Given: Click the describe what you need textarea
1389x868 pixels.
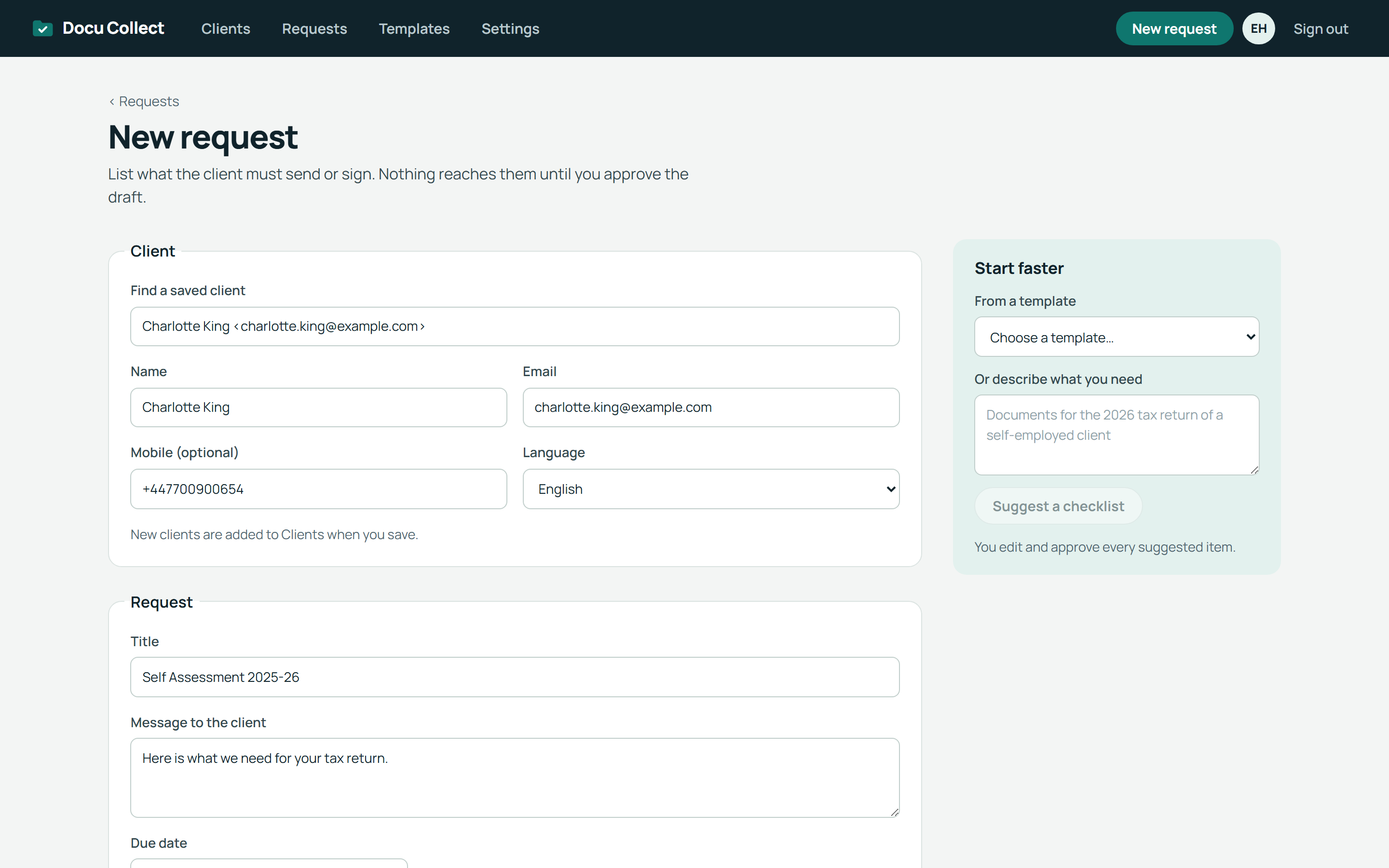Looking at the screenshot, I should pyautogui.click(x=1117, y=434).
